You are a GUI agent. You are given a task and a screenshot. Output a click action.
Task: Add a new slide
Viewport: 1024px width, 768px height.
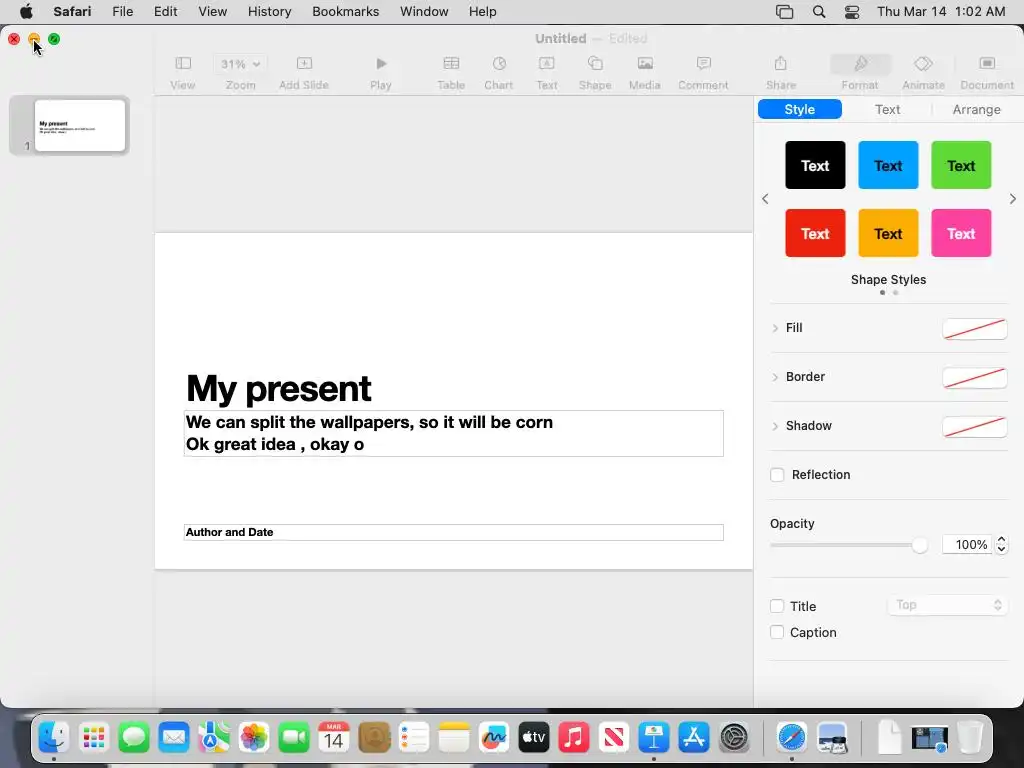point(304,72)
